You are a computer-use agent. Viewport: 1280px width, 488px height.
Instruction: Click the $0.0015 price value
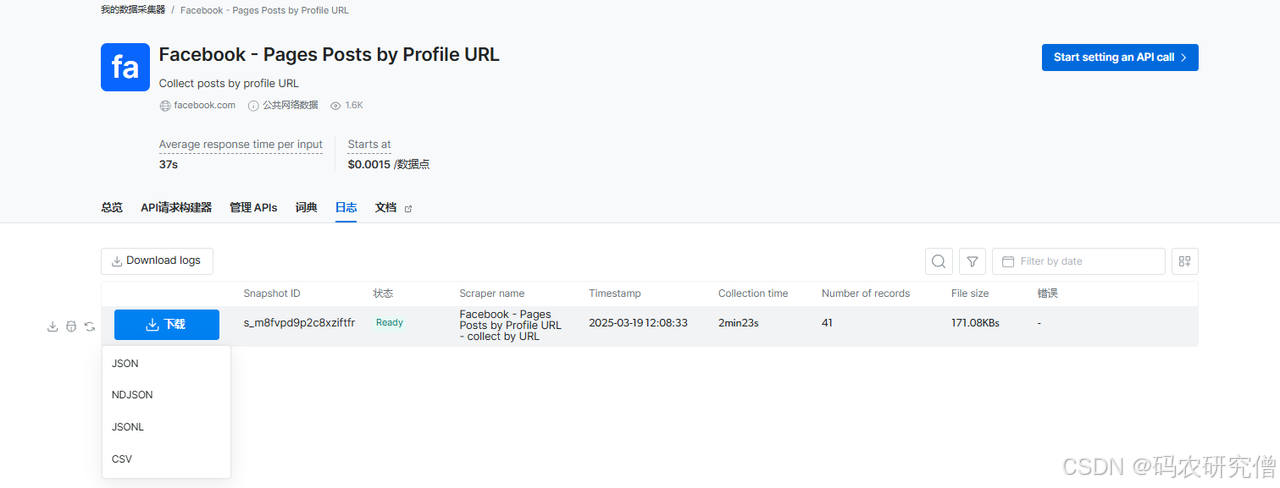369,164
